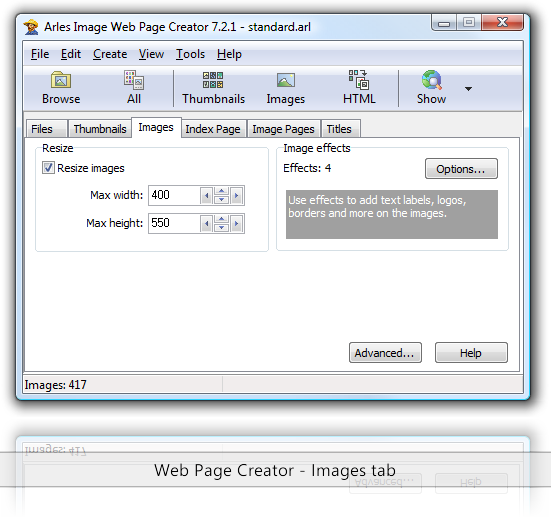Screen dimensions: 551x518
Task: Click the Advanced... button
Action: click(x=385, y=352)
